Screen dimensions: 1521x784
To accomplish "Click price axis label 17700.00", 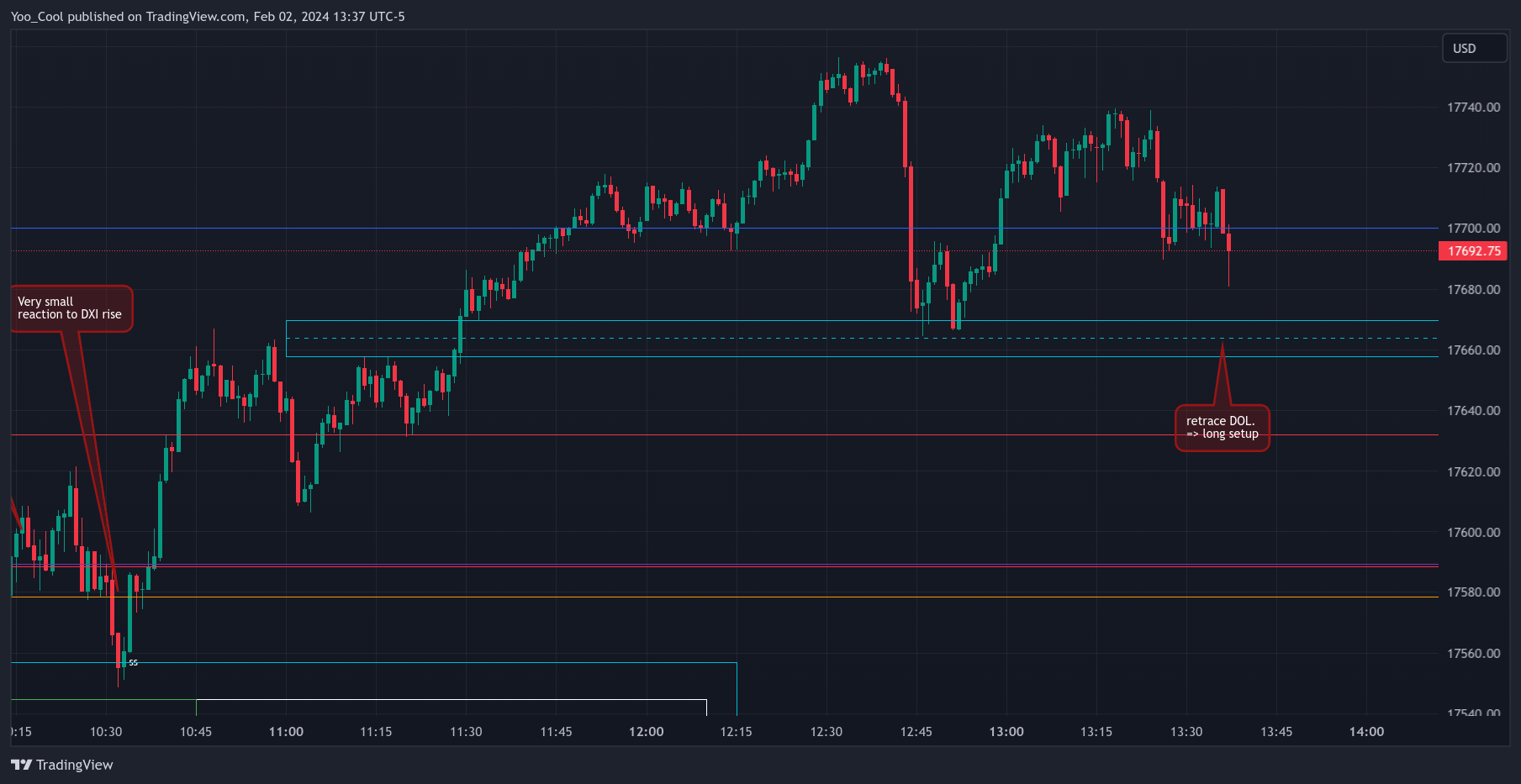I will coord(1473,229).
